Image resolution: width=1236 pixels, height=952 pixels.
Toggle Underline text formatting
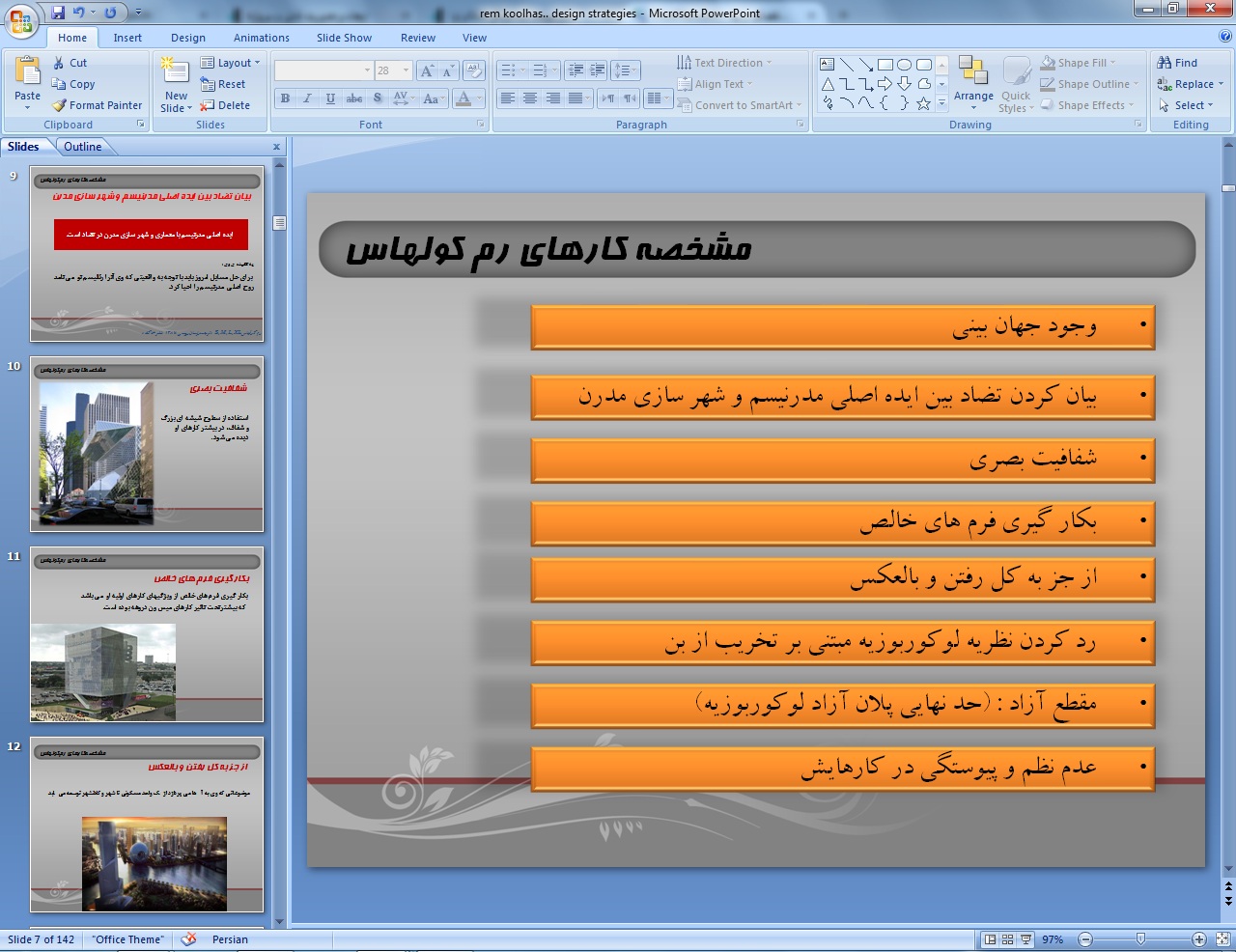pos(331,98)
